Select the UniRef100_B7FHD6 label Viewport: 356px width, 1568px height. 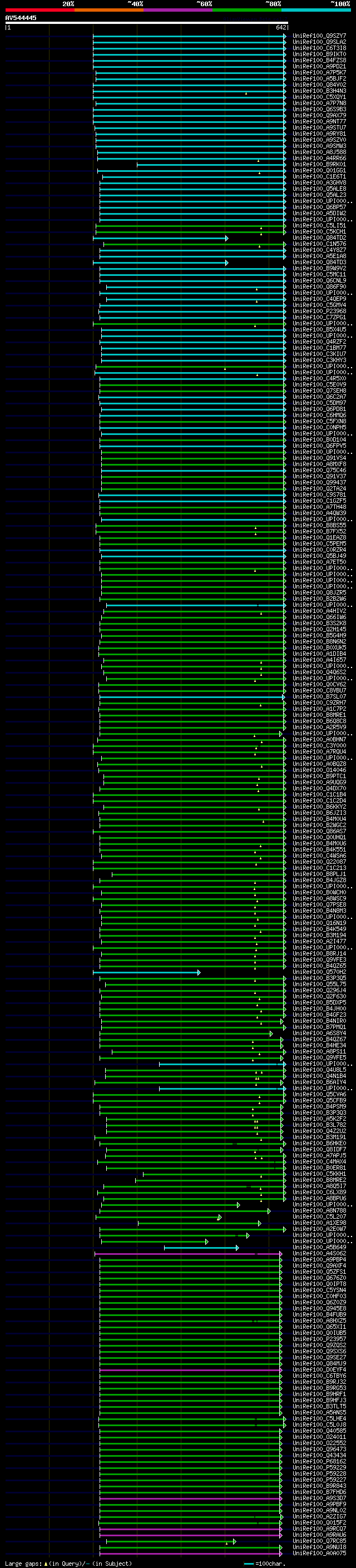coord(319,1492)
